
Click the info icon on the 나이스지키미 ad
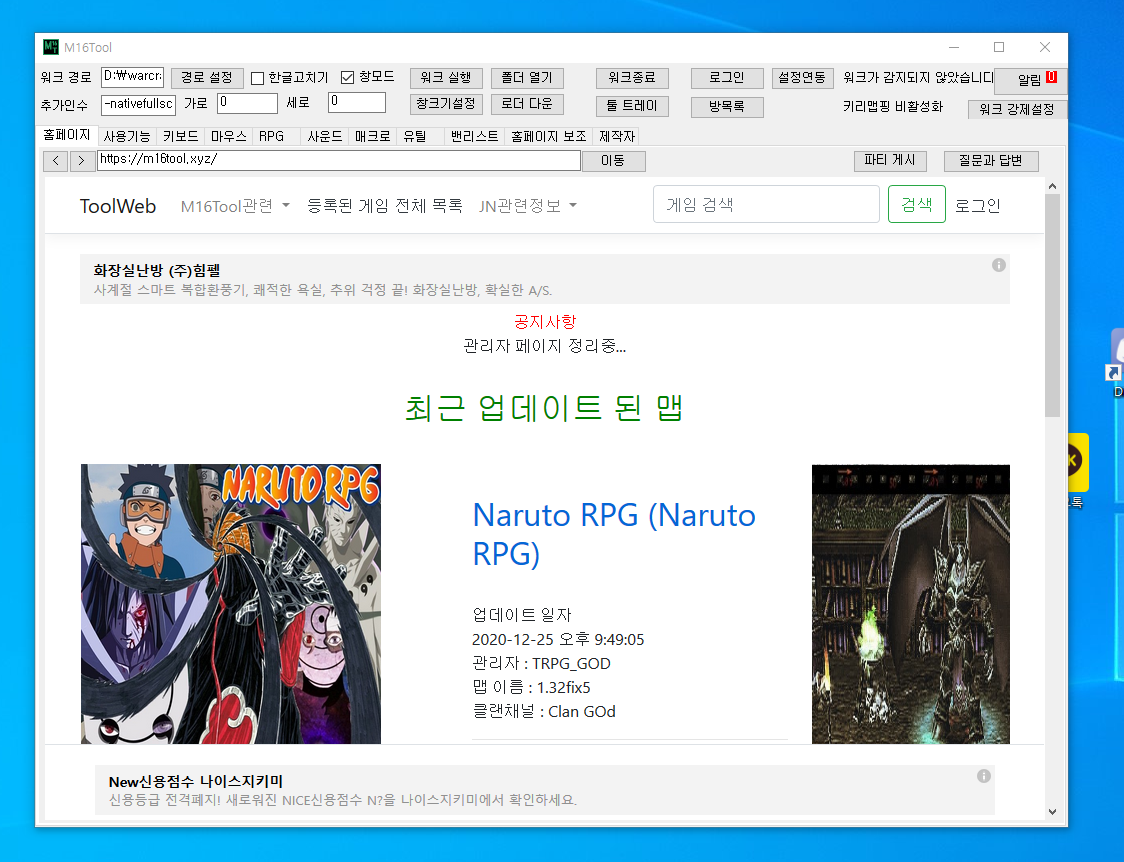coord(984,776)
